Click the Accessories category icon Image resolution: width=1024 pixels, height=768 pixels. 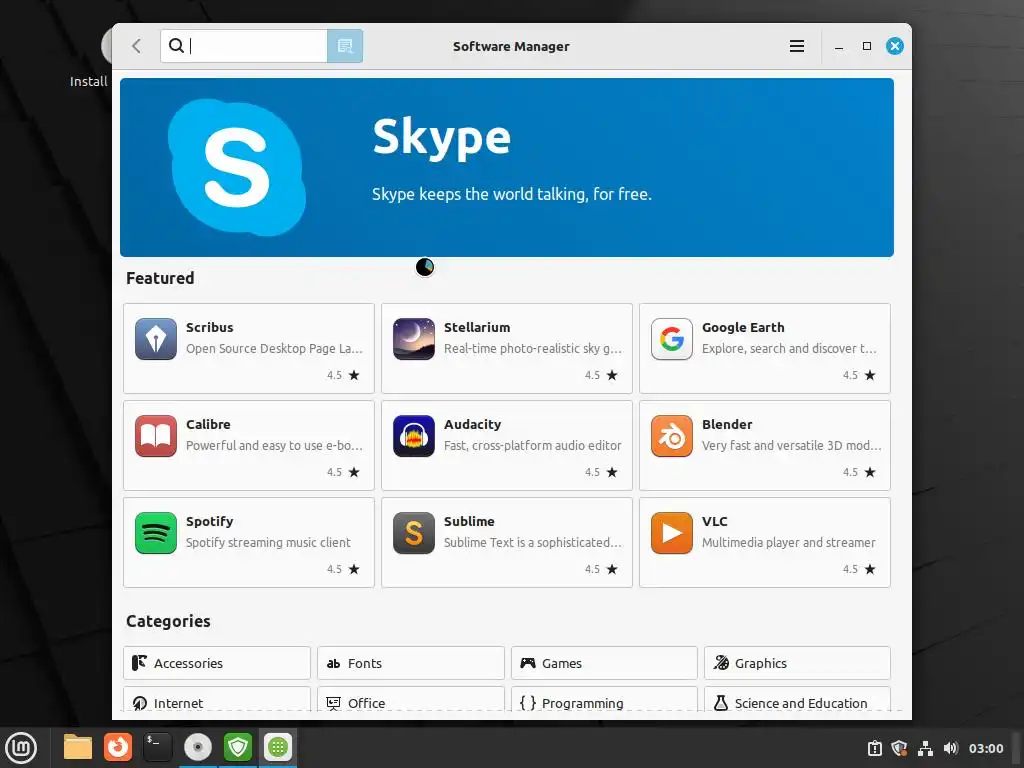[139, 663]
